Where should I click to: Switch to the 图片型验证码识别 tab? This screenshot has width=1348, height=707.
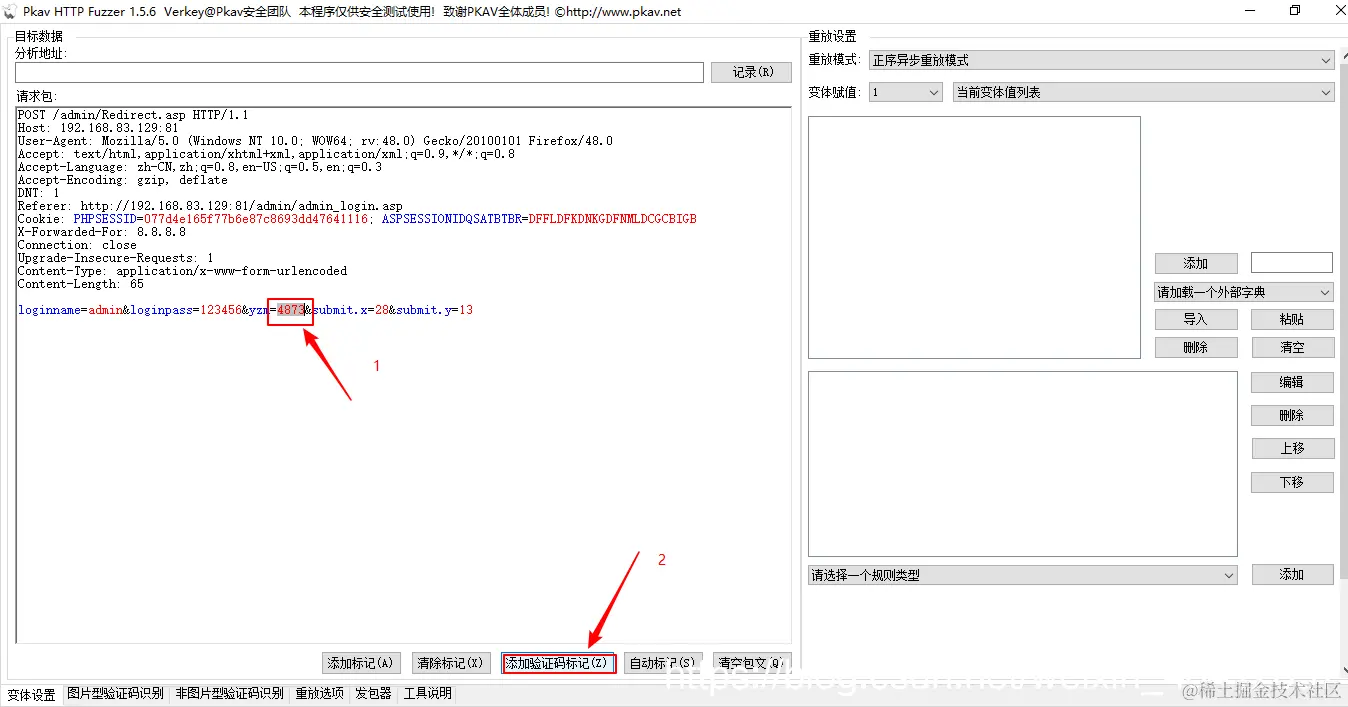[x=115, y=693]
